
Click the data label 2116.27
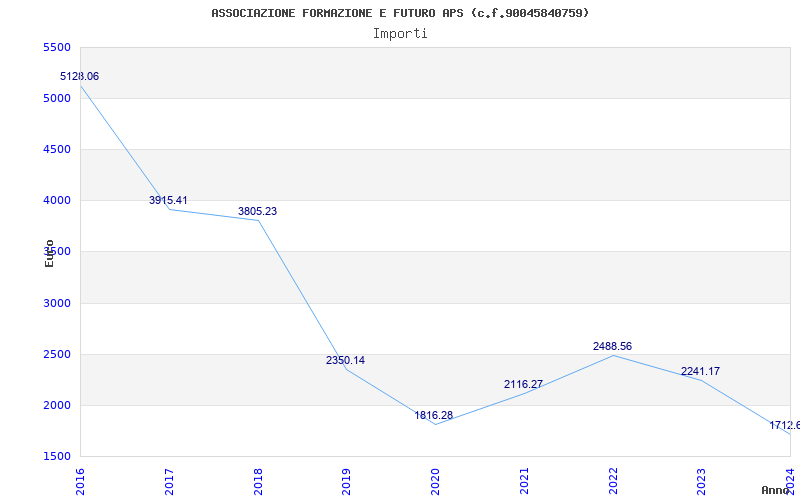pos(523,384)
